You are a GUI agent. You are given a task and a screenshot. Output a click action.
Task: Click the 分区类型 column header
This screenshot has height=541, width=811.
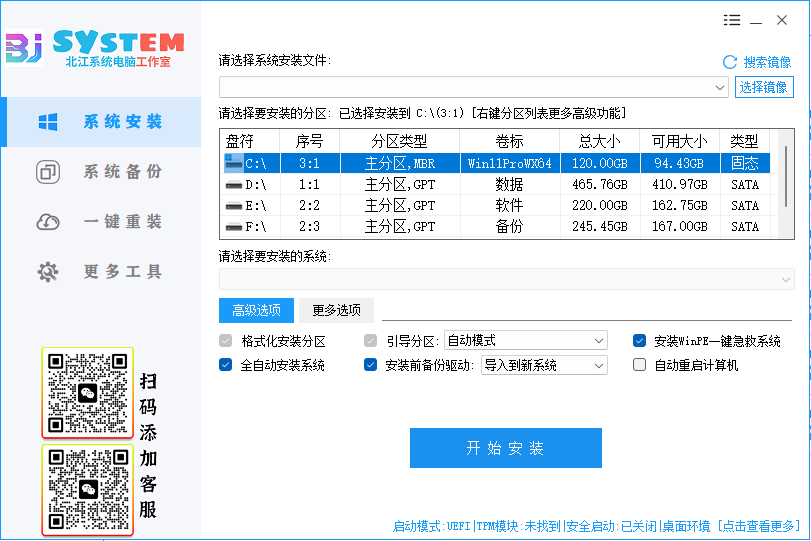pyautogui.click(x=399, y=141)
